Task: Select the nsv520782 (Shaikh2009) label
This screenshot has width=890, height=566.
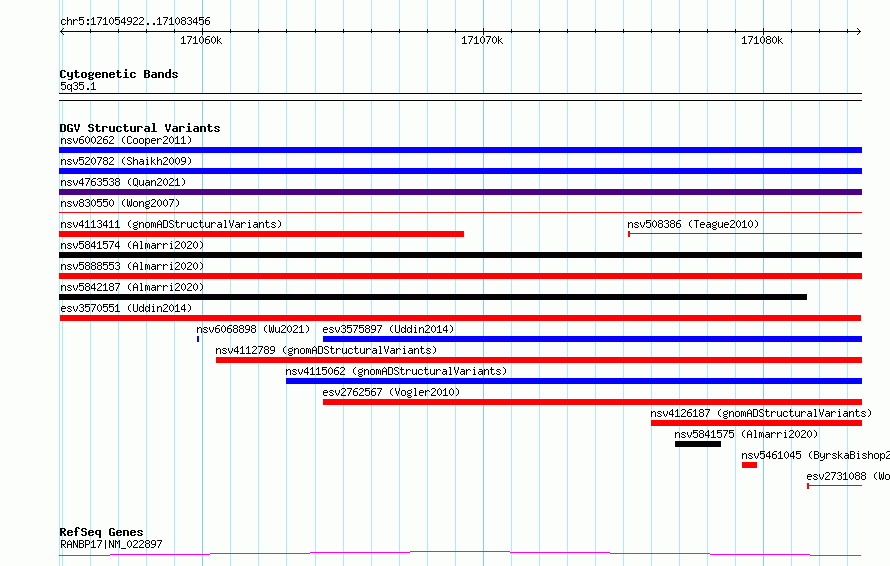Action: click(x=126, y=161)
